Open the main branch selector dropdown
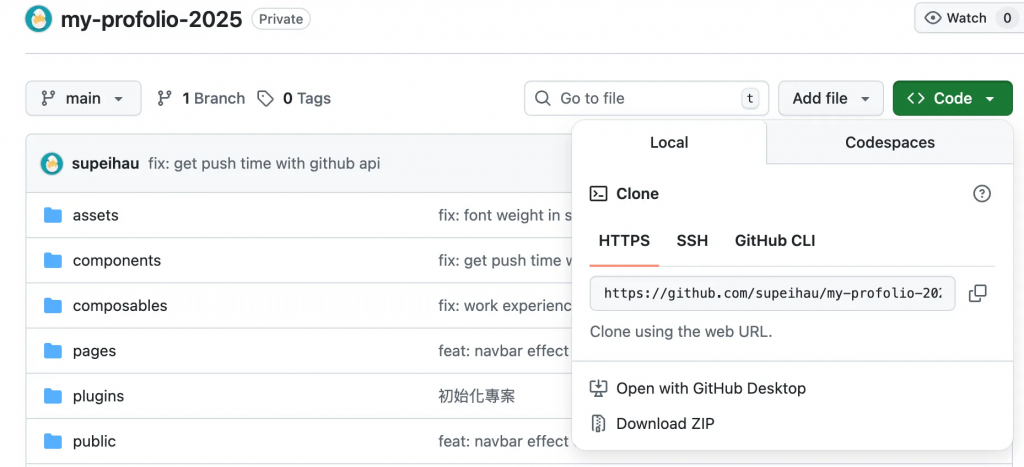1024x467 pixels. (83, 98)
